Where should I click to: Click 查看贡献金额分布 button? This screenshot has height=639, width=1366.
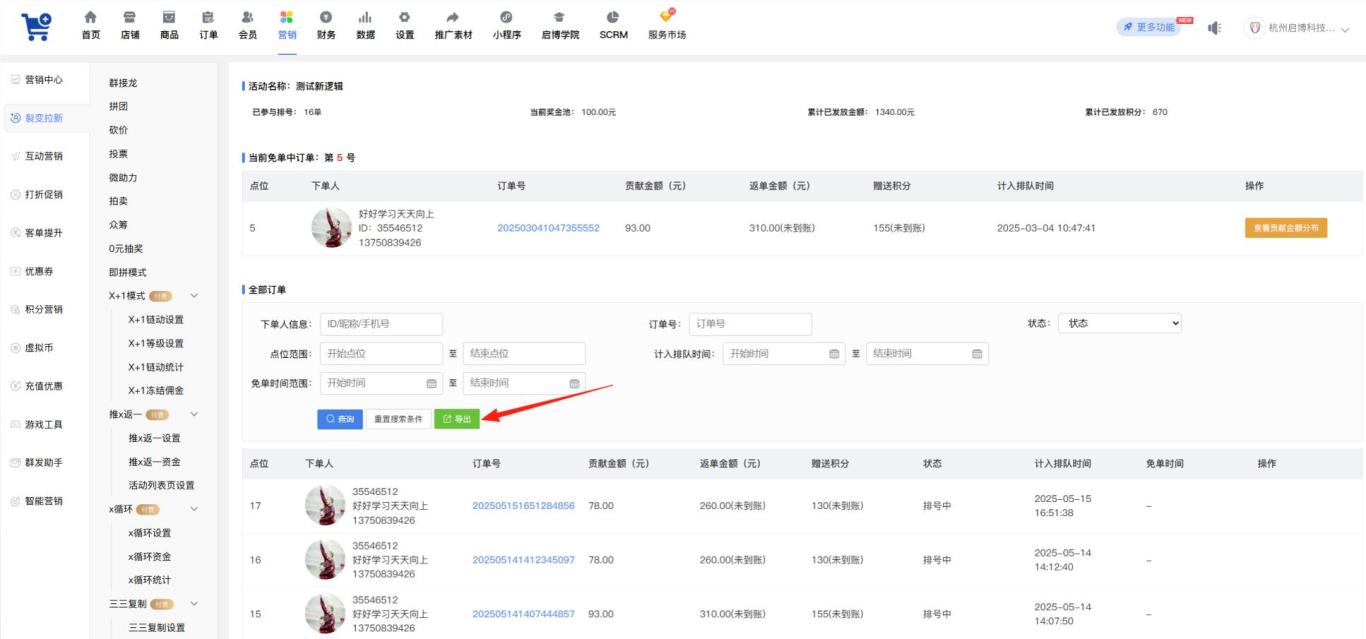coord(1286,228)
